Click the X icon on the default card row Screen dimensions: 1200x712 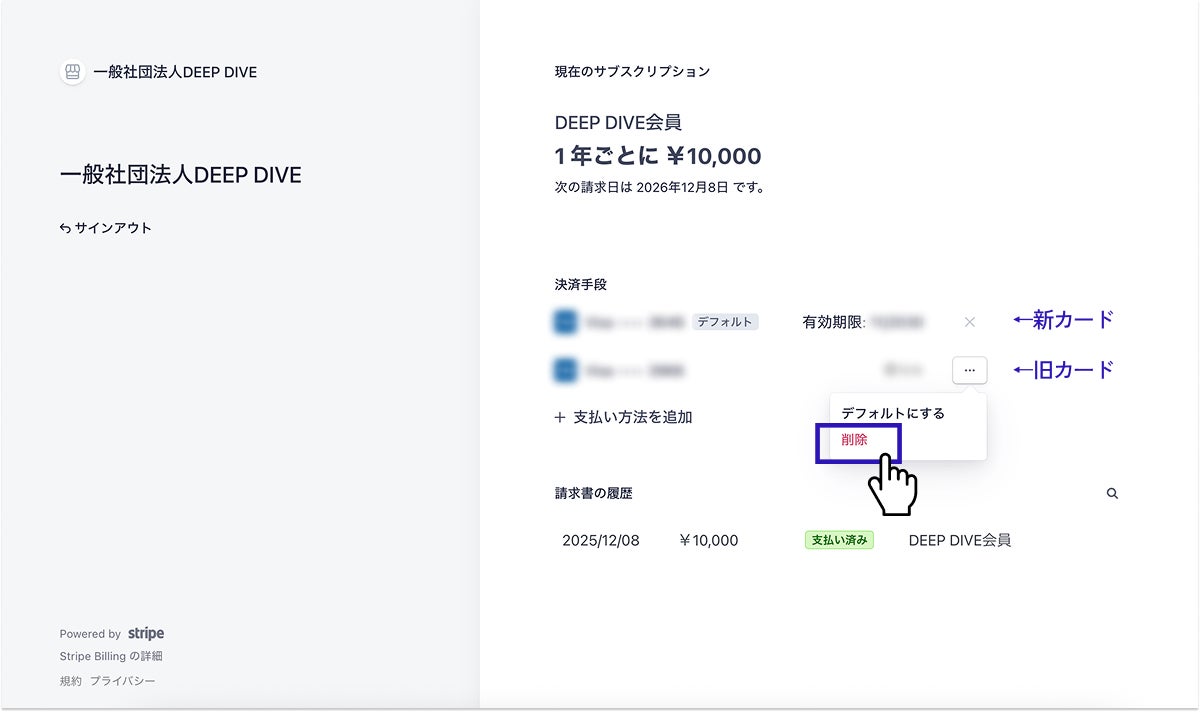point(969,322)
